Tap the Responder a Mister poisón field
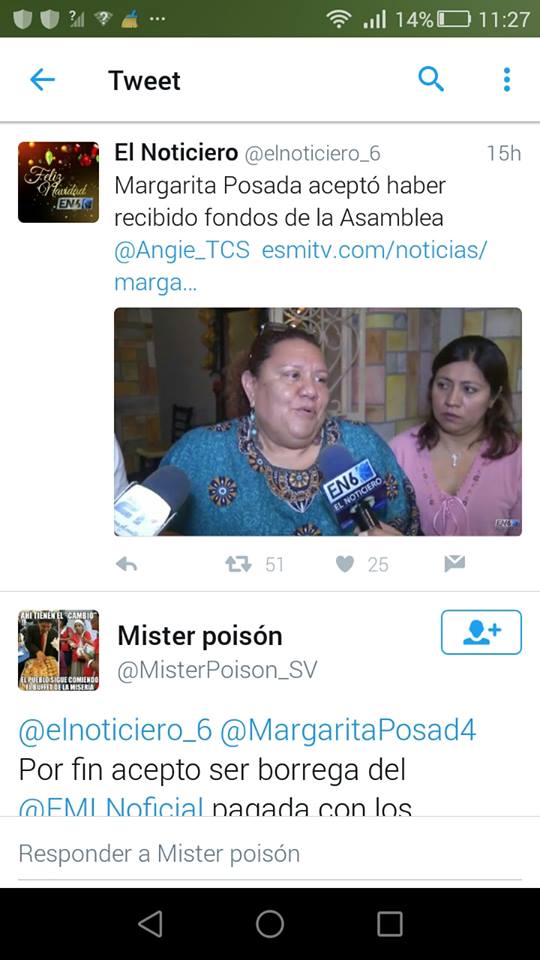Image resolution: width=540 pixels, height=960 pixels. coord(270,853)
